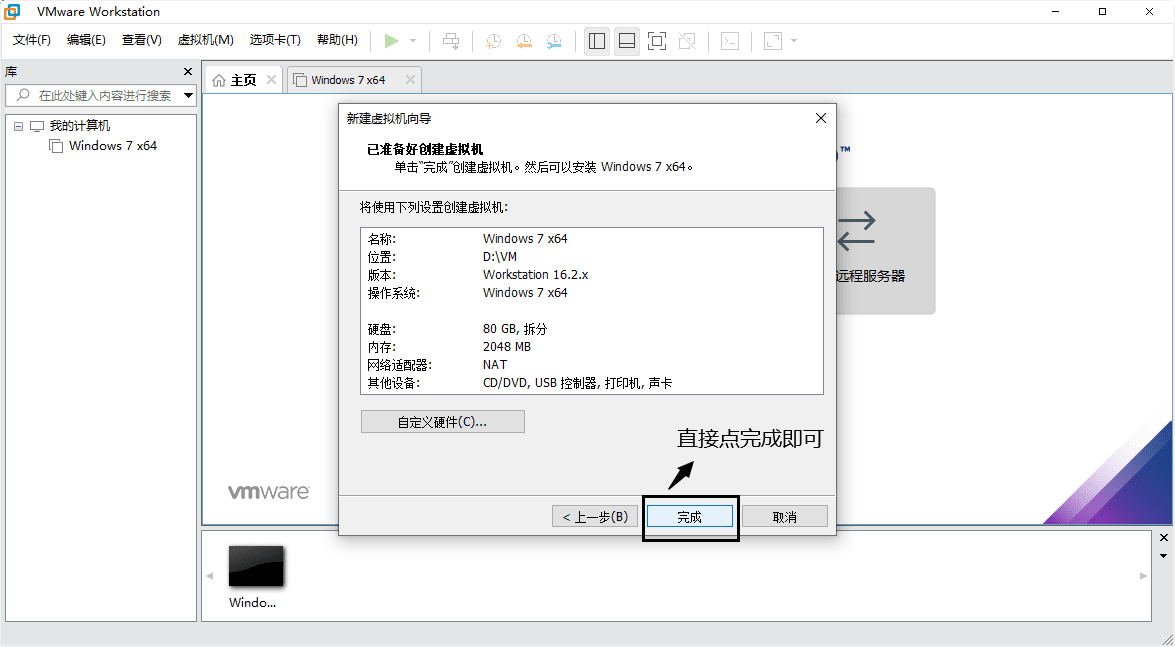
Task: Close the Windows 7 x64 tab
Action: point(410,79)
